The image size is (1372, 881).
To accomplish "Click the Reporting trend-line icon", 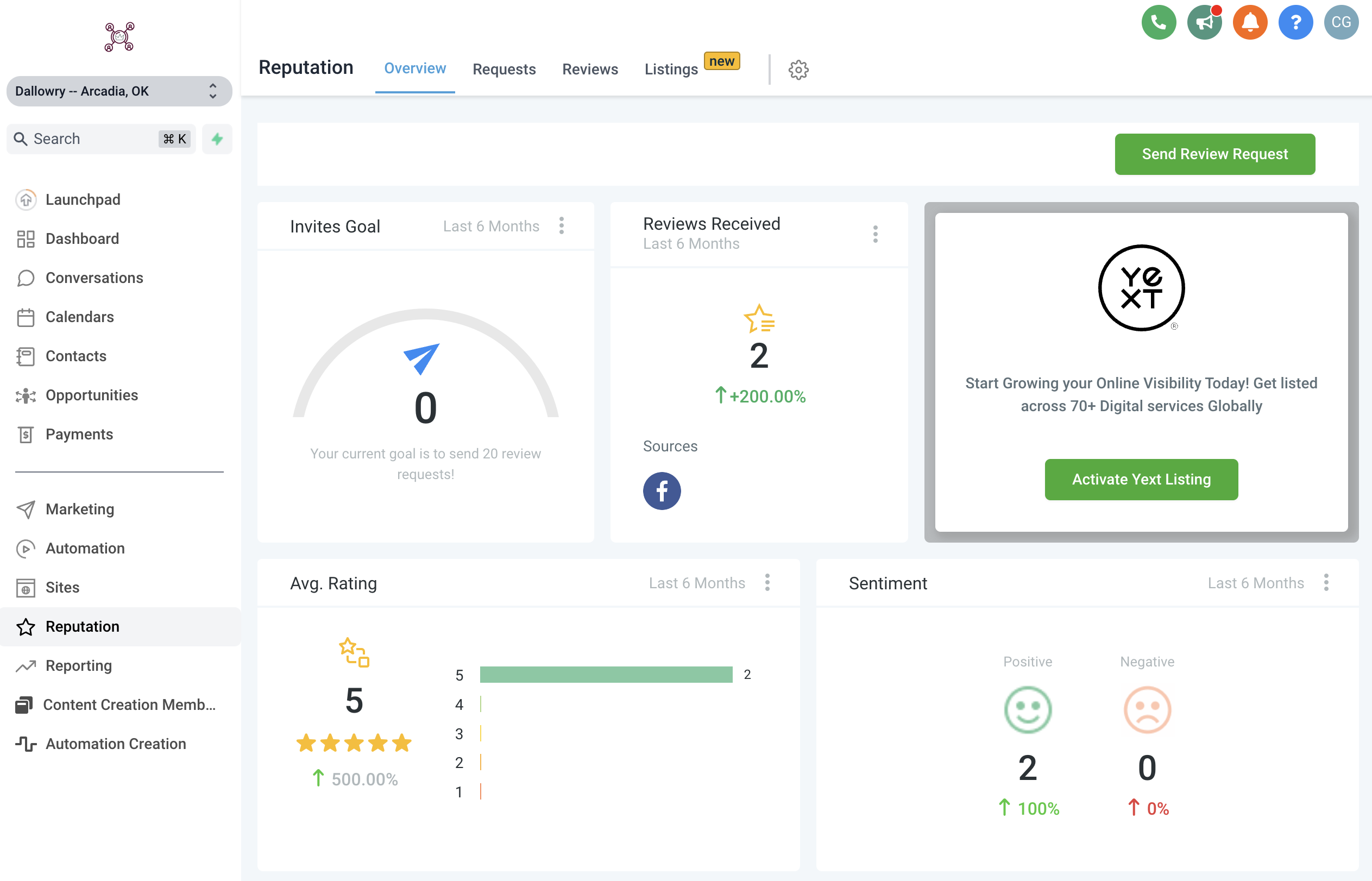I will coord(26,666).
